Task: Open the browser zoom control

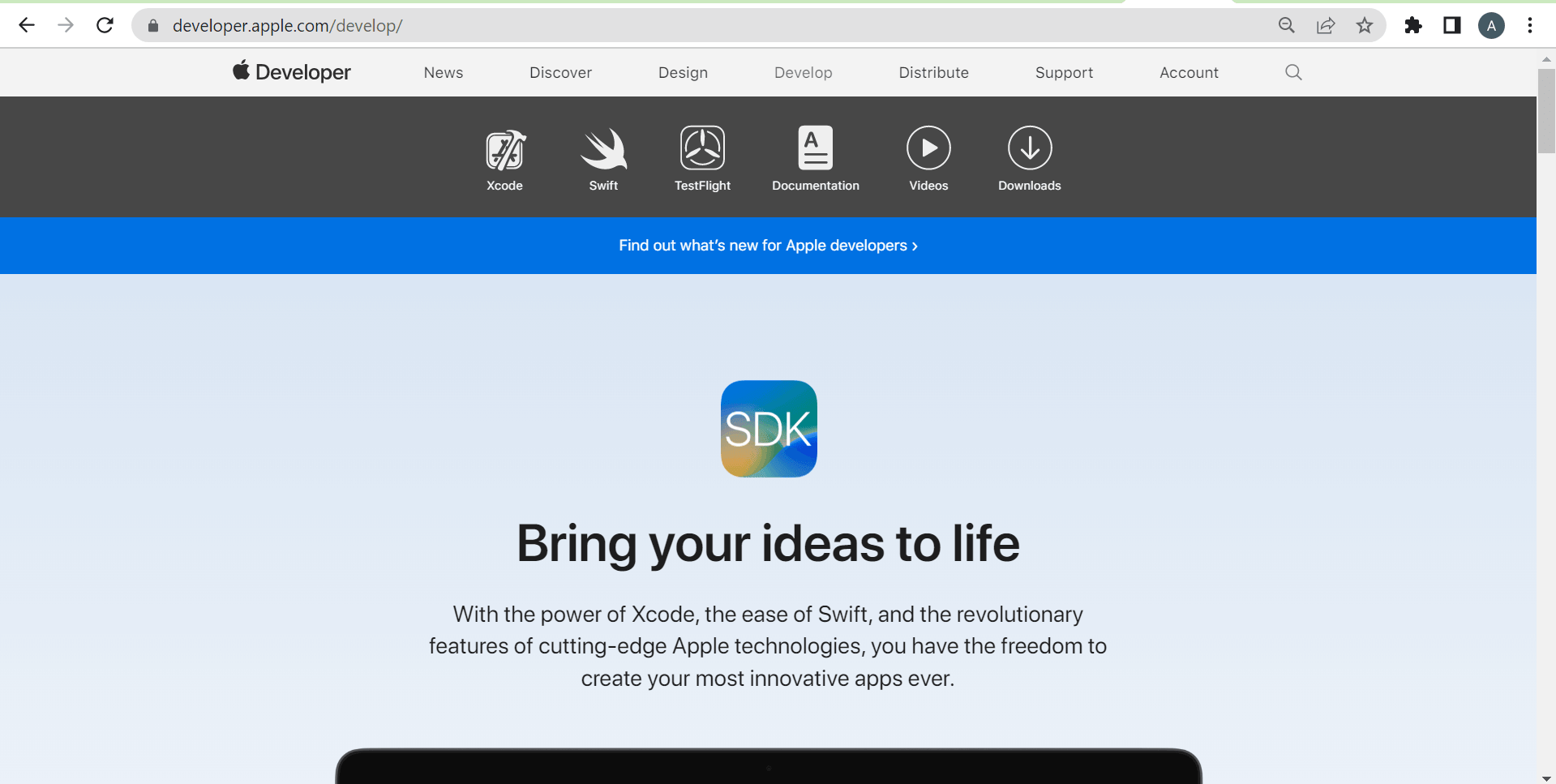Action: pyautogui.click(x=1287, y=25)
